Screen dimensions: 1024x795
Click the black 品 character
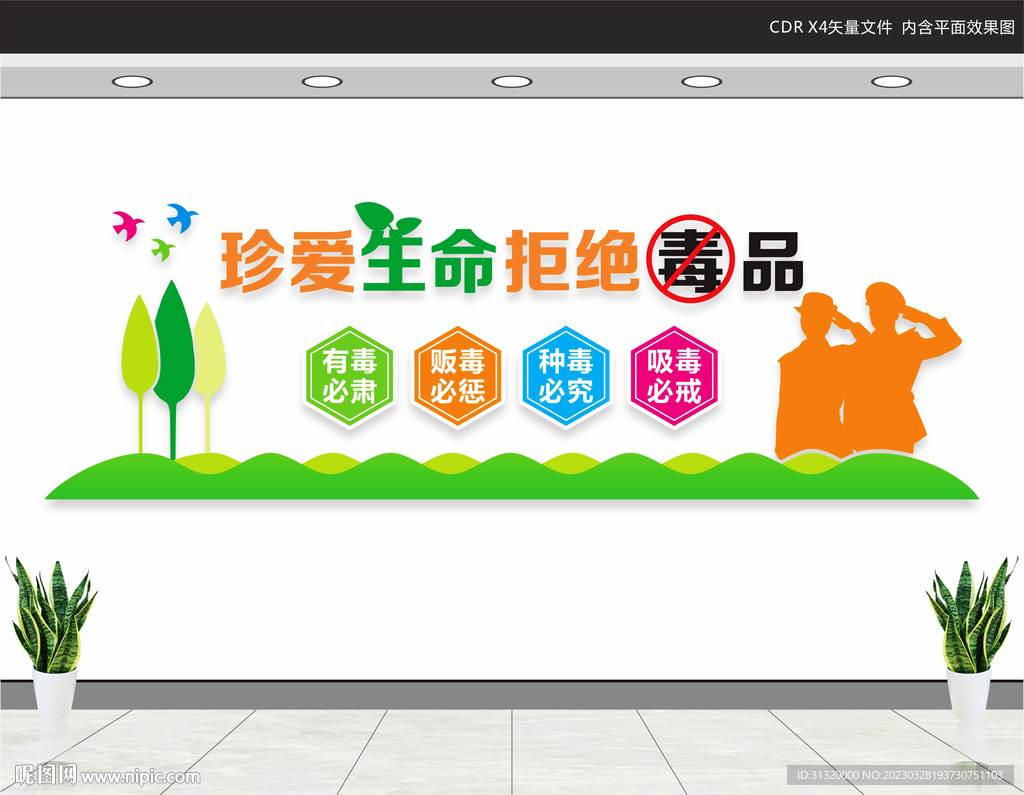(772, 261)
